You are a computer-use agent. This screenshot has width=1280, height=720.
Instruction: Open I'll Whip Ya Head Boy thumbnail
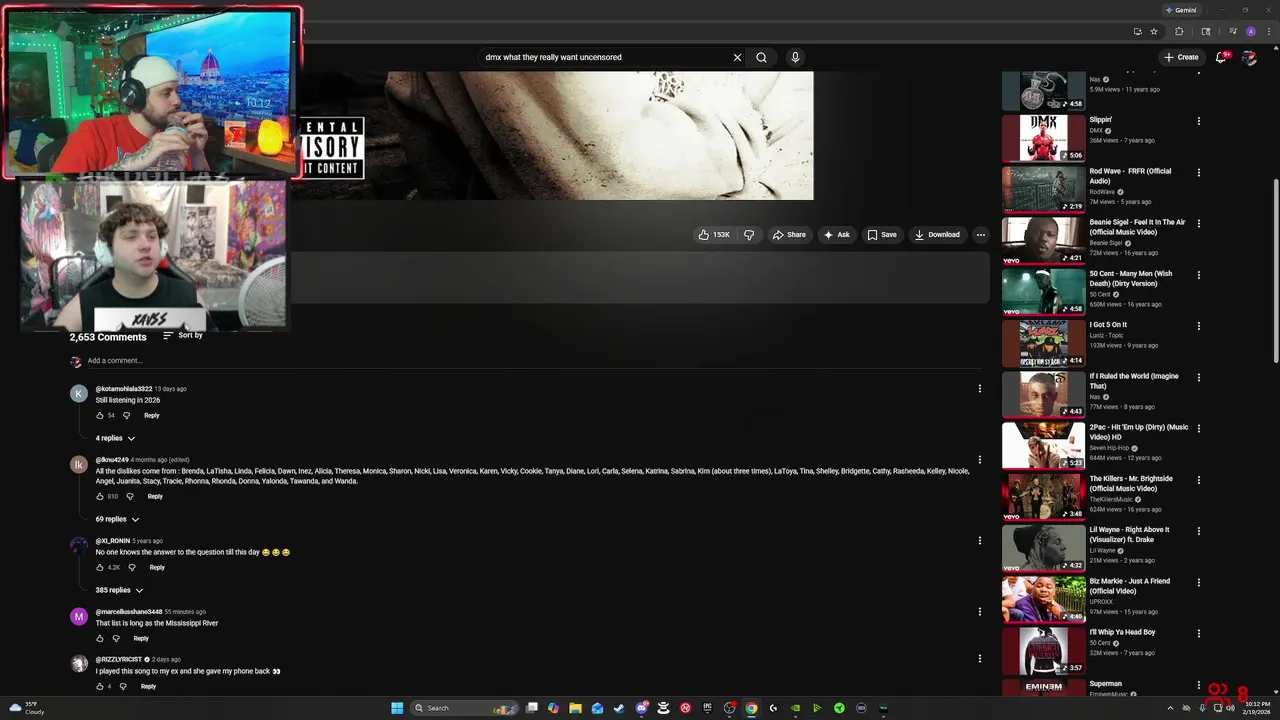1043,650
